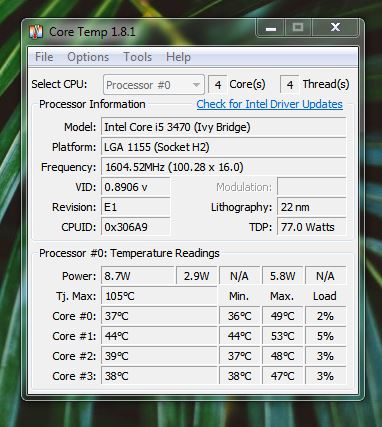Click Core #2 load value
The image size is (382, 427).
point(325,356)
